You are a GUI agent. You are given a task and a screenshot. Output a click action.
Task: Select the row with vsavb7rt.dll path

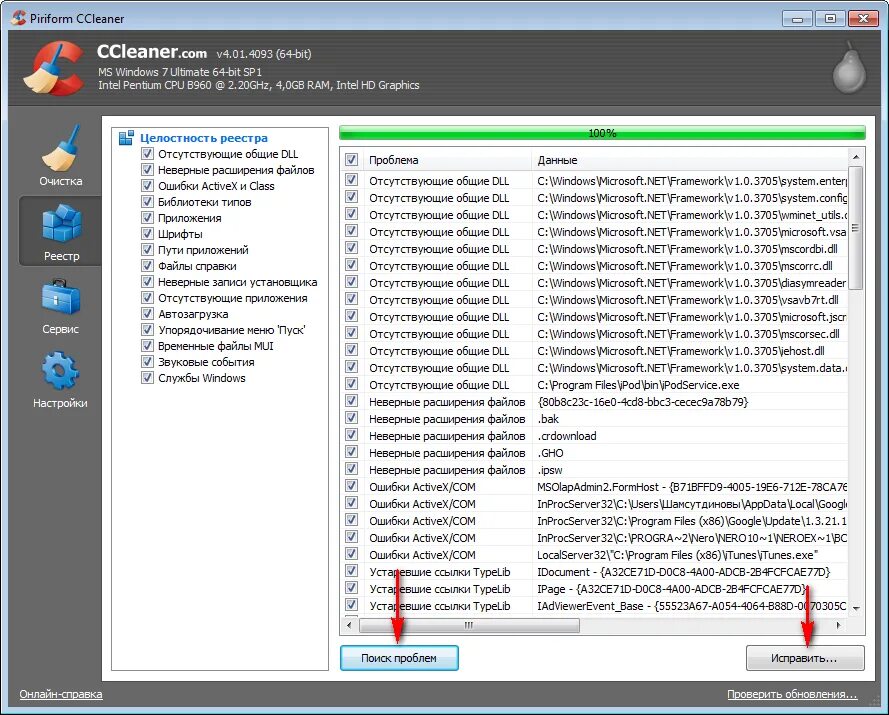(594, 299)
